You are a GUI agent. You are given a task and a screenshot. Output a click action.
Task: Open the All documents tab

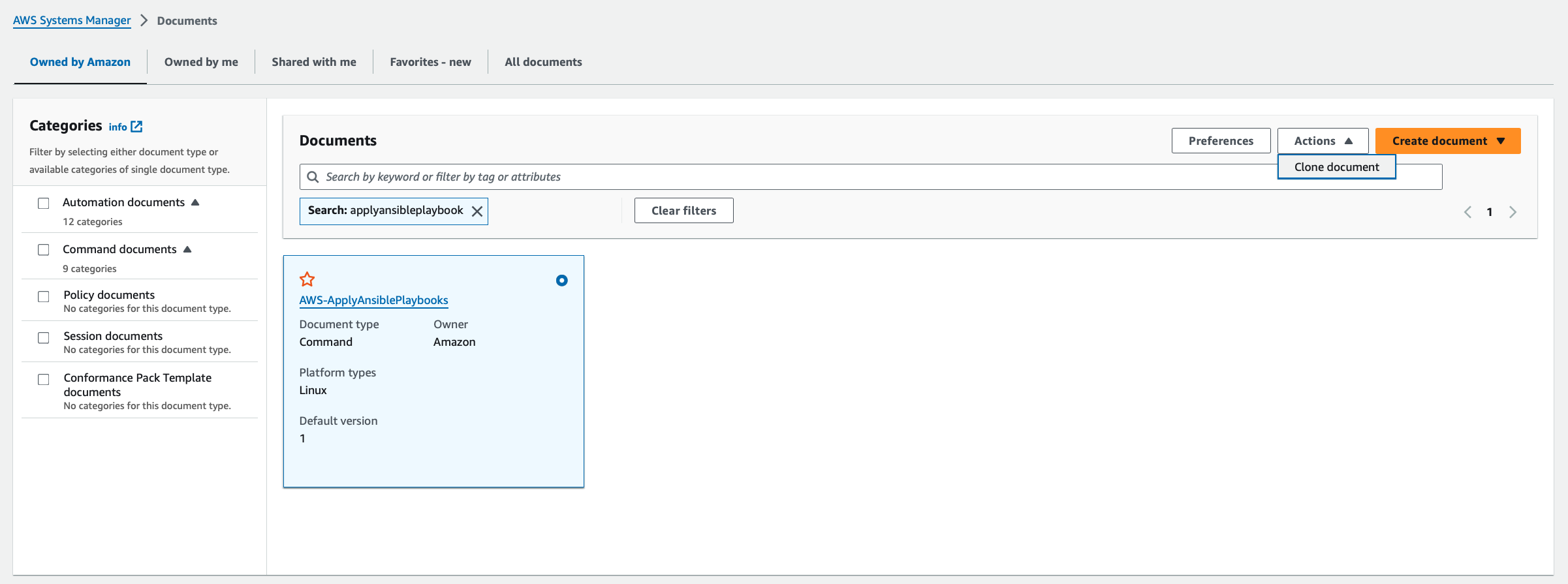(x=543, y=62)
